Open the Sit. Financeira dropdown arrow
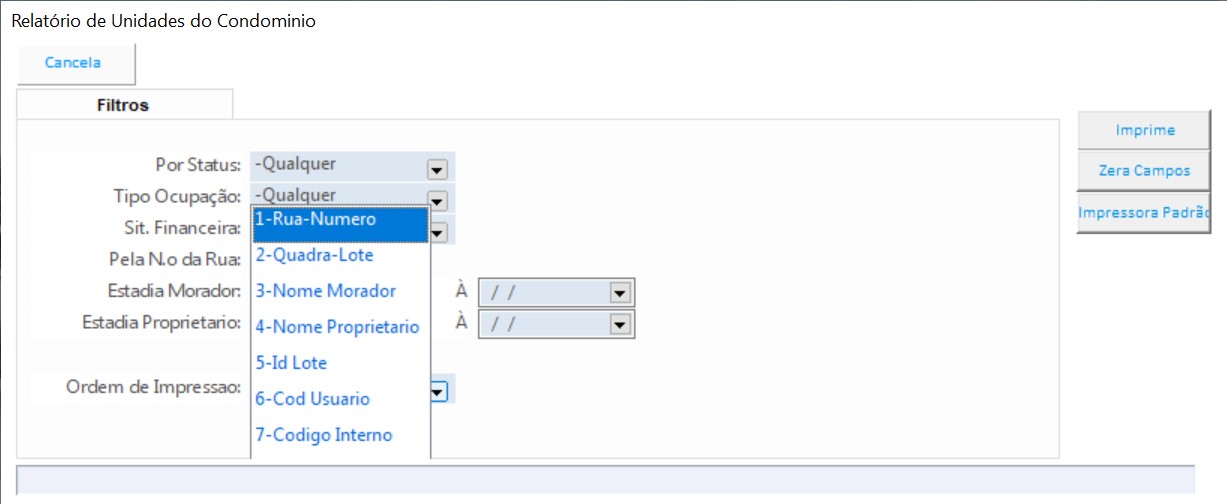This screenshot has width=1227, height=504. (437, 232)
